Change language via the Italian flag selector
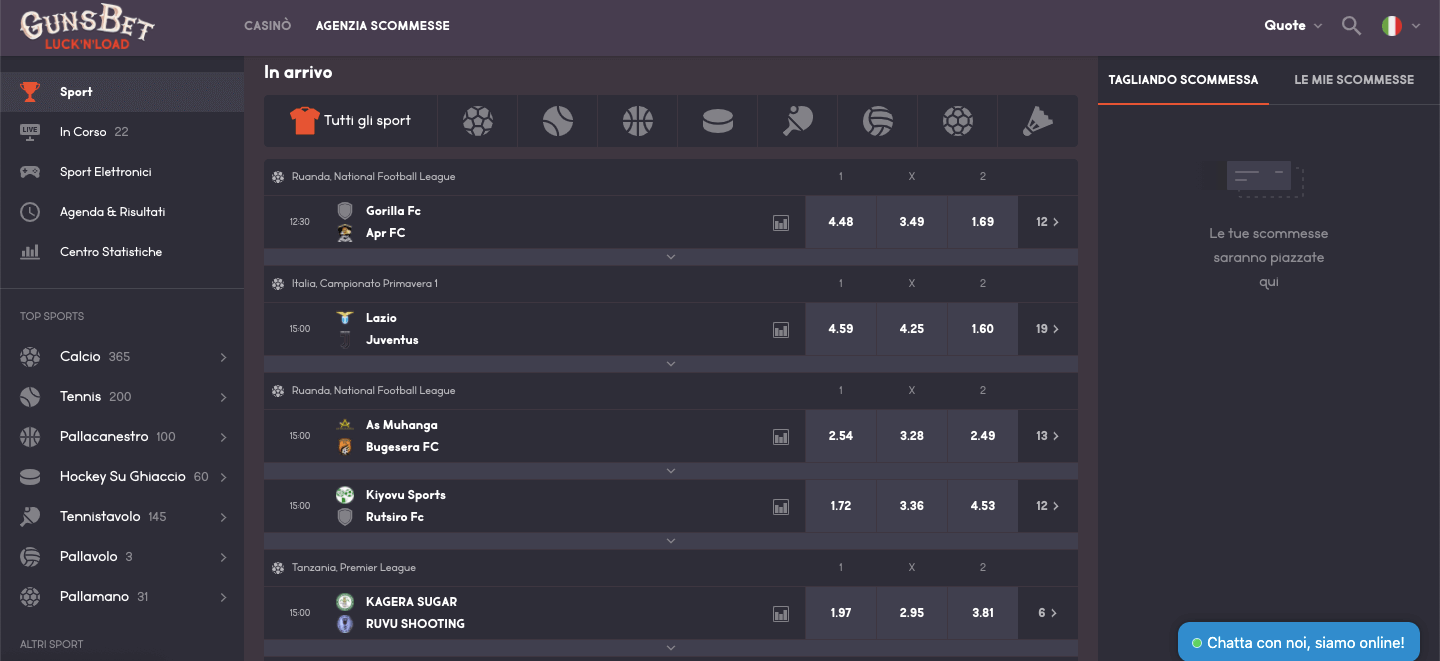Viewport: 1440px width, 661px height. coord(1399,25)
